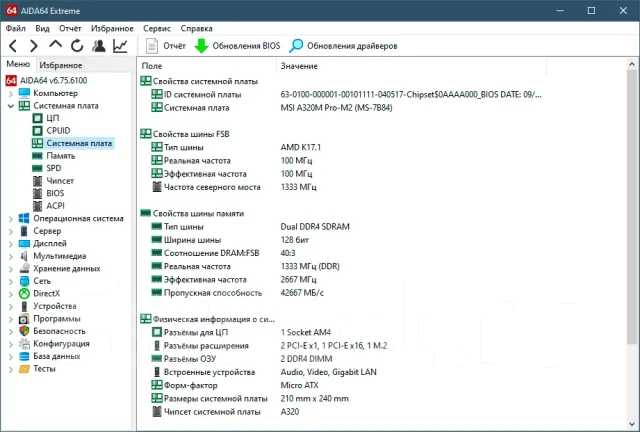Expand the DirectX tree node
This screenshot has width=640, height=432.
click(x=11, y=294)
